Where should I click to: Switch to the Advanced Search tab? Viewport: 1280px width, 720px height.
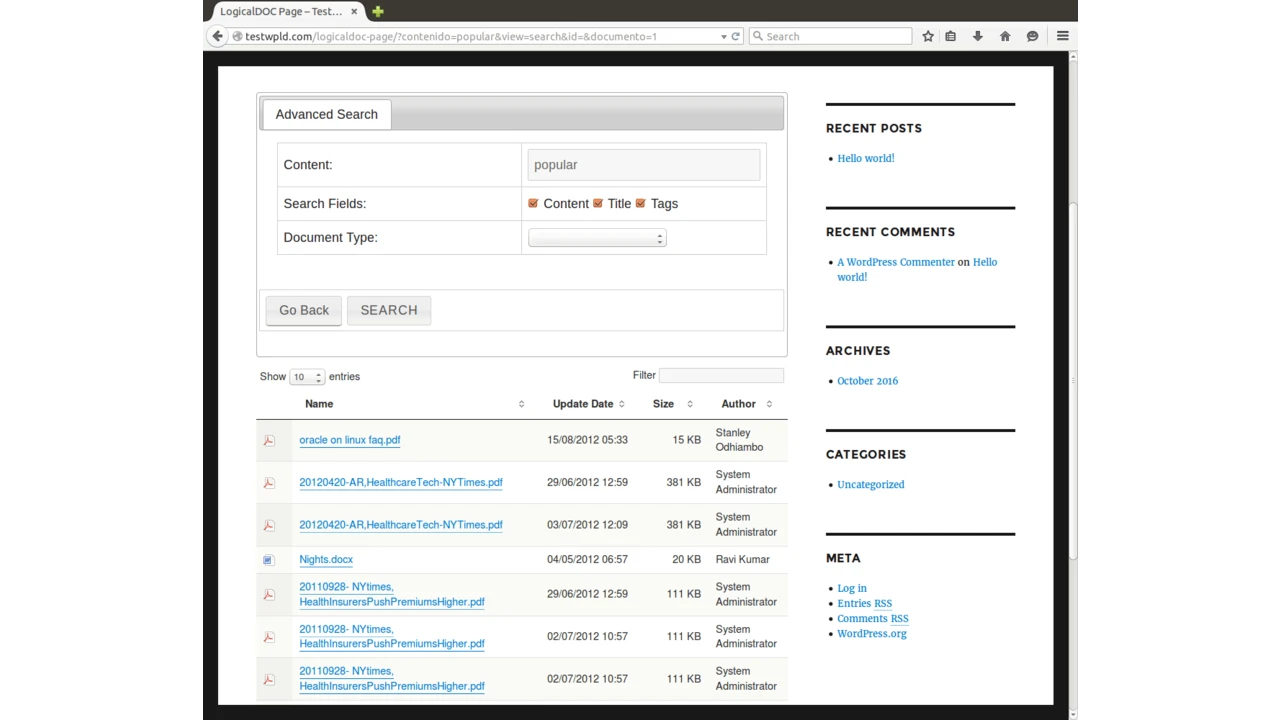tap(326, 114)
